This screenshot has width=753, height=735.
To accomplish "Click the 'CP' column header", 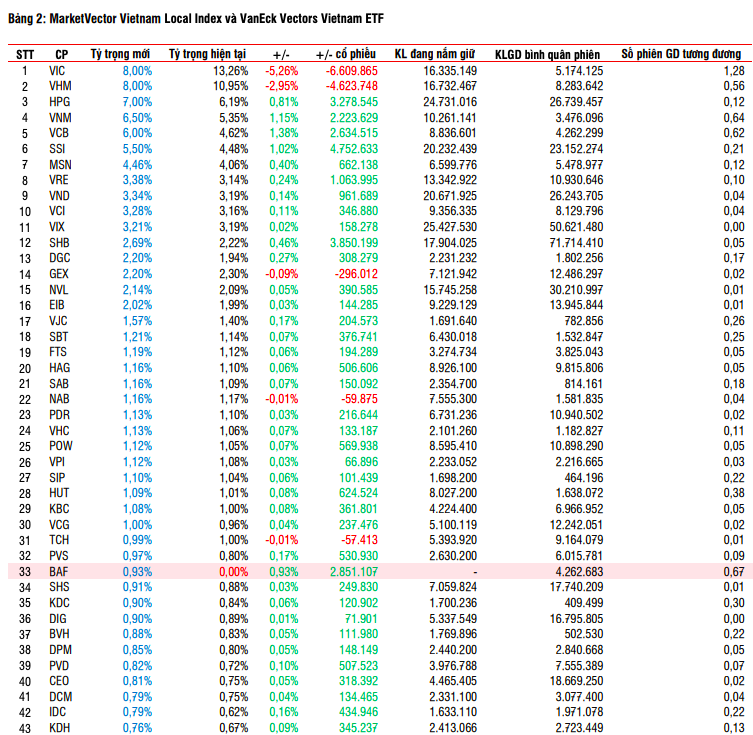I will (62, 54).
